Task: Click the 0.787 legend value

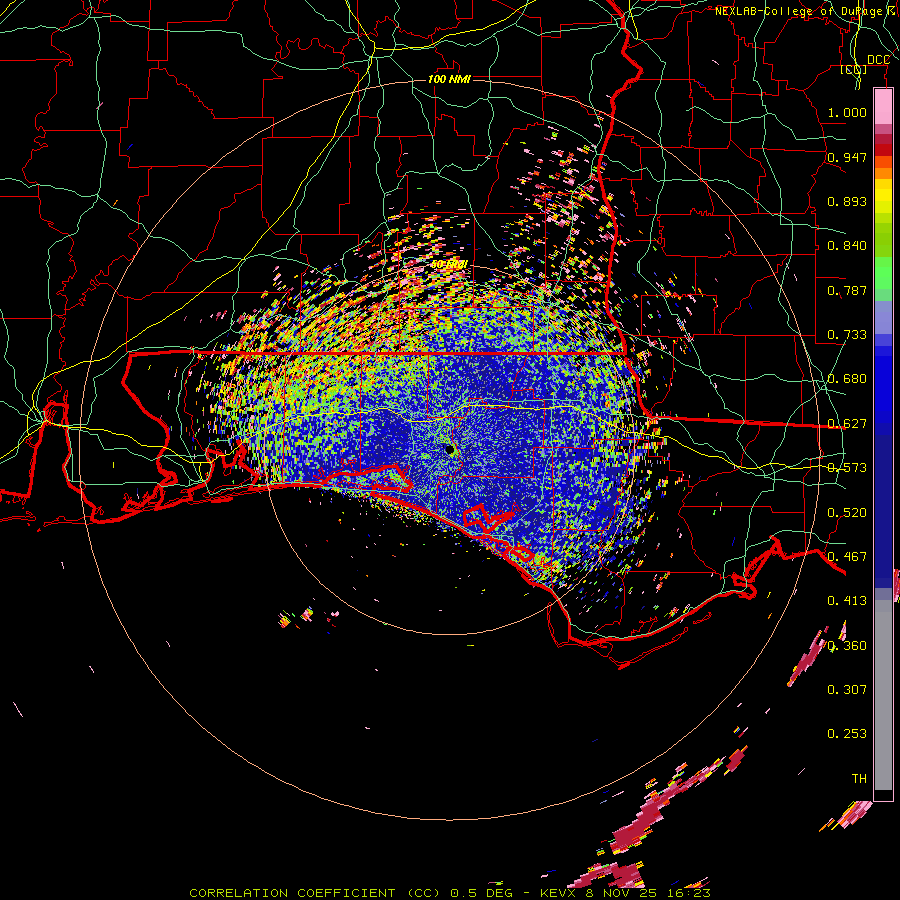Action: point(847,290)
